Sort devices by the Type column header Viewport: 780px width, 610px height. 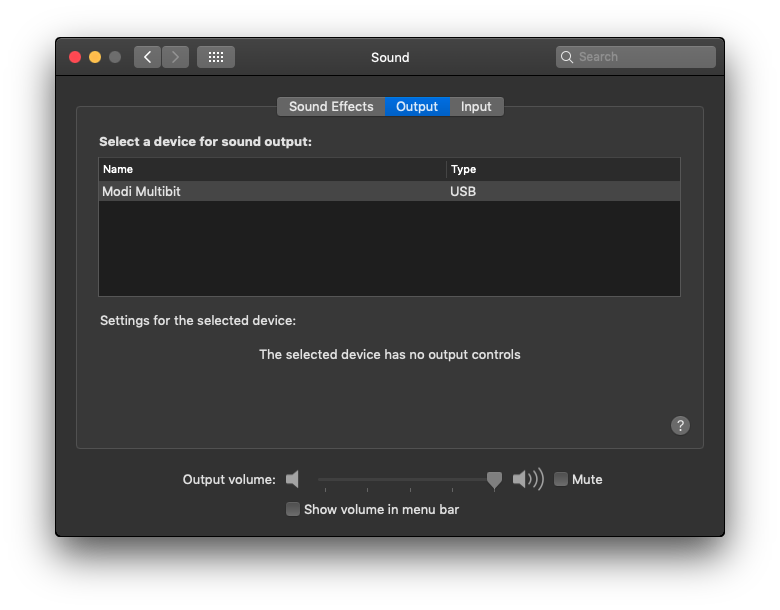pyautogui.click(x=563, y=169)
